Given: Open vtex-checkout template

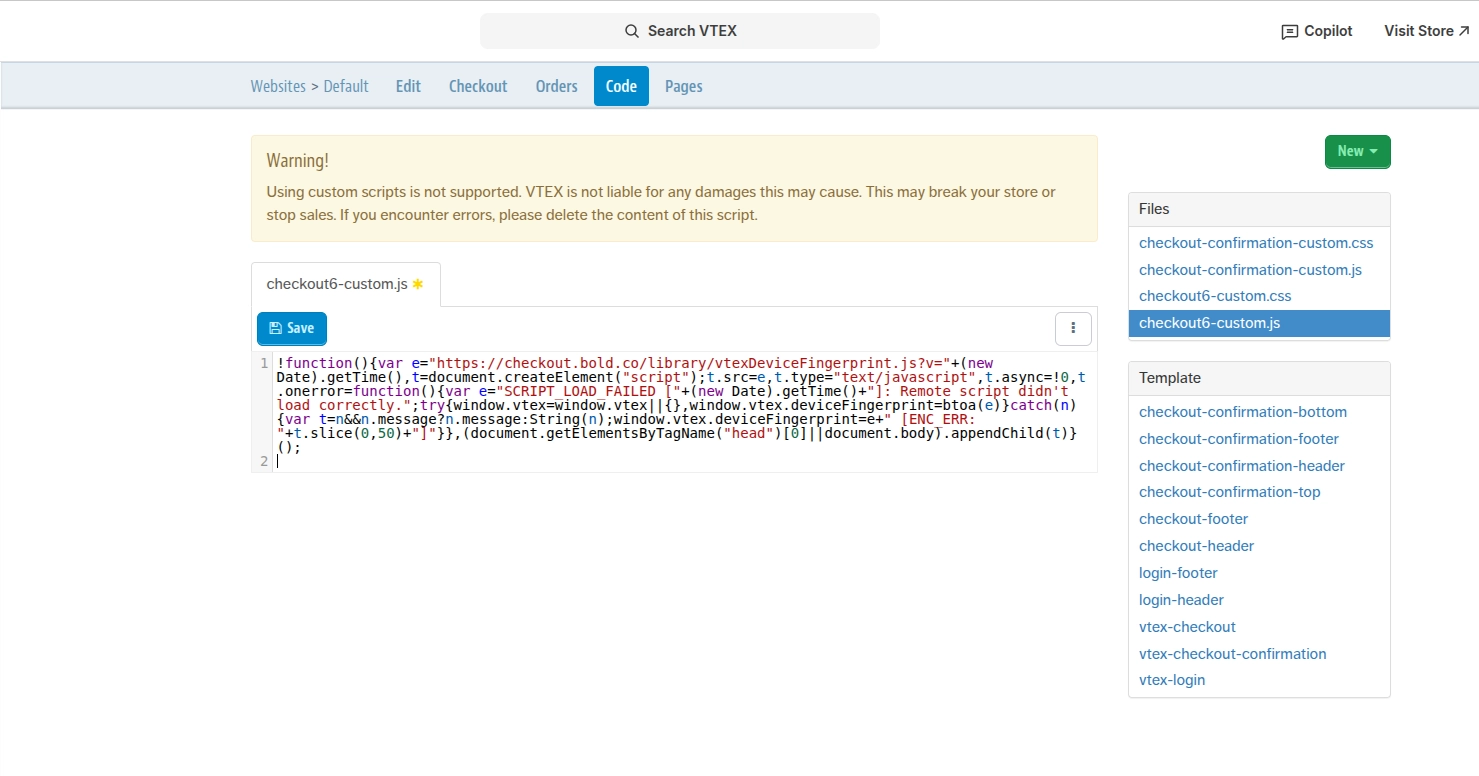Looking at the screenshot, I should tap(1187, 627).
